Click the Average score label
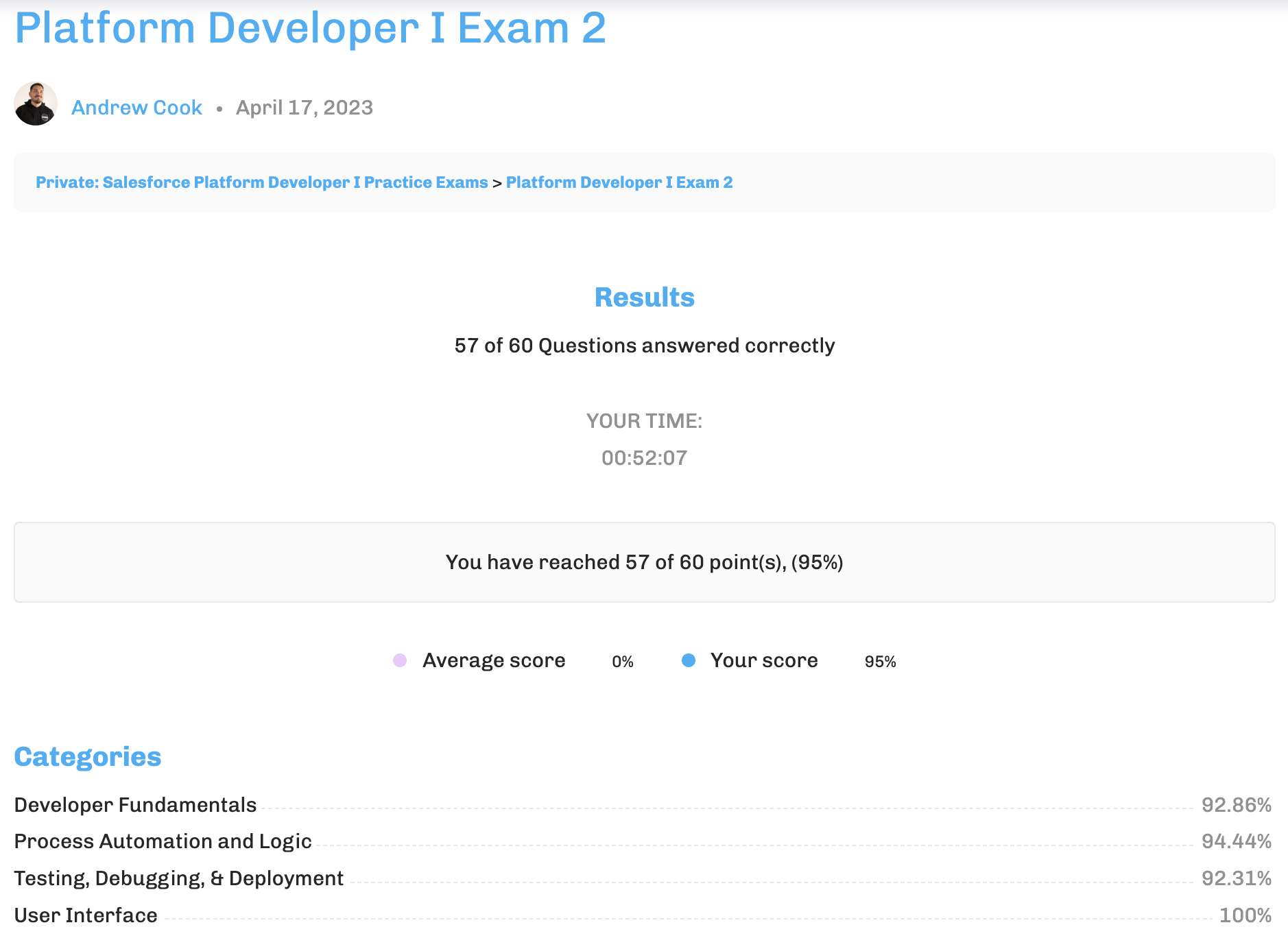This screenshot has height=938, width=1288. (x=494, y=660)
